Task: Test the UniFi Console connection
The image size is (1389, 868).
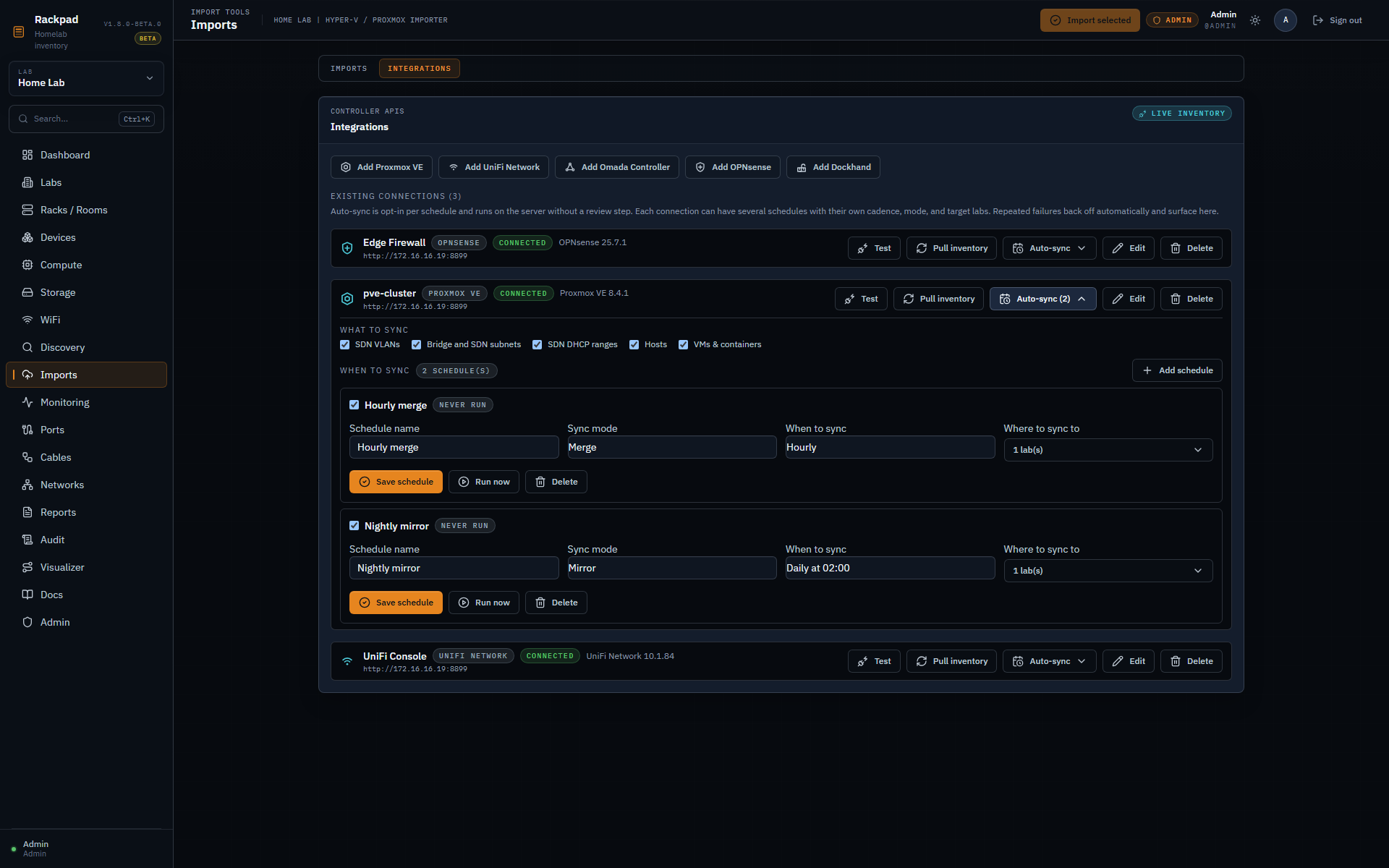Action: click(874, 661)
